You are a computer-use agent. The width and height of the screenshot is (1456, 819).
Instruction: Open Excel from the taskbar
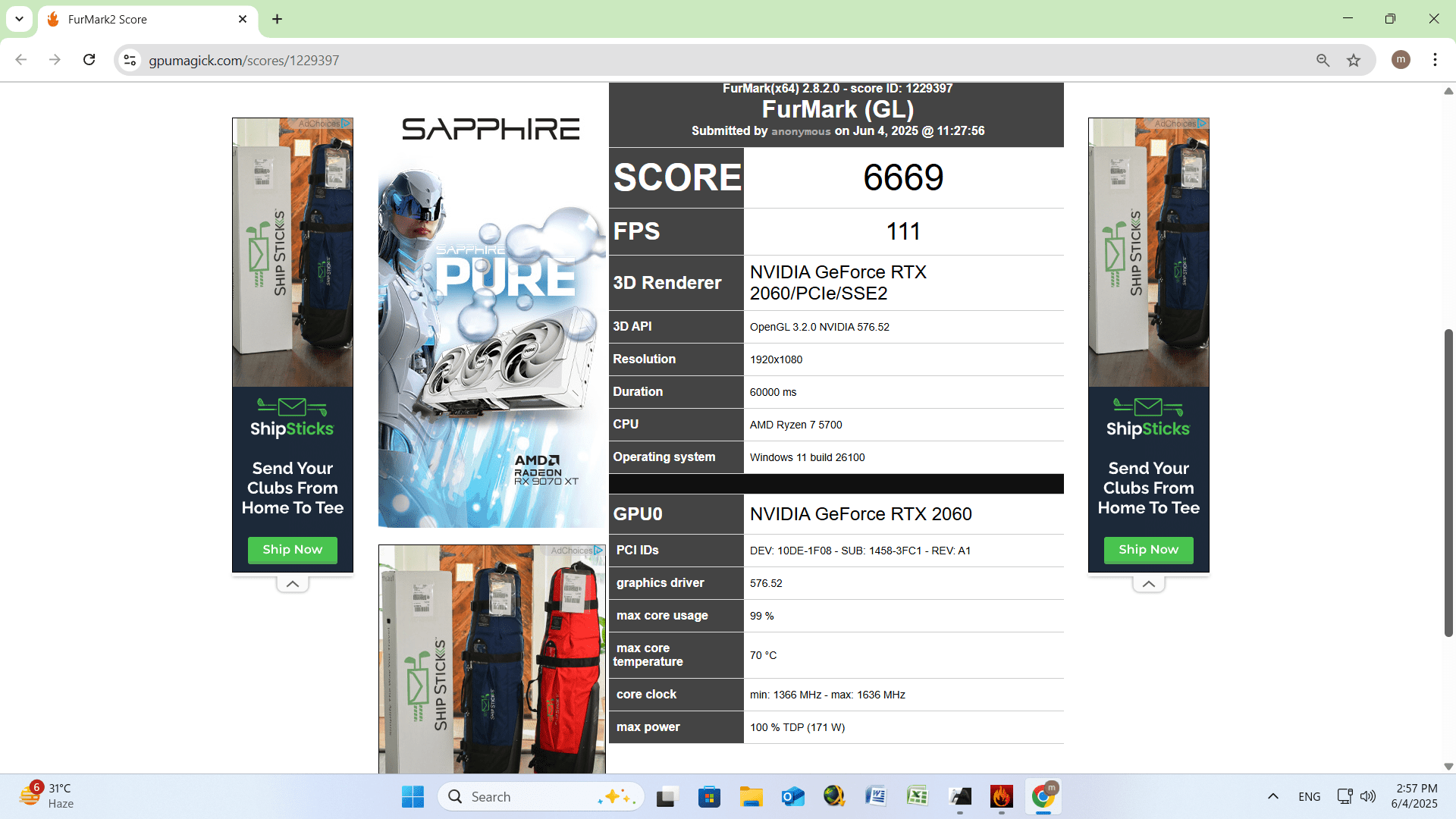918,796
